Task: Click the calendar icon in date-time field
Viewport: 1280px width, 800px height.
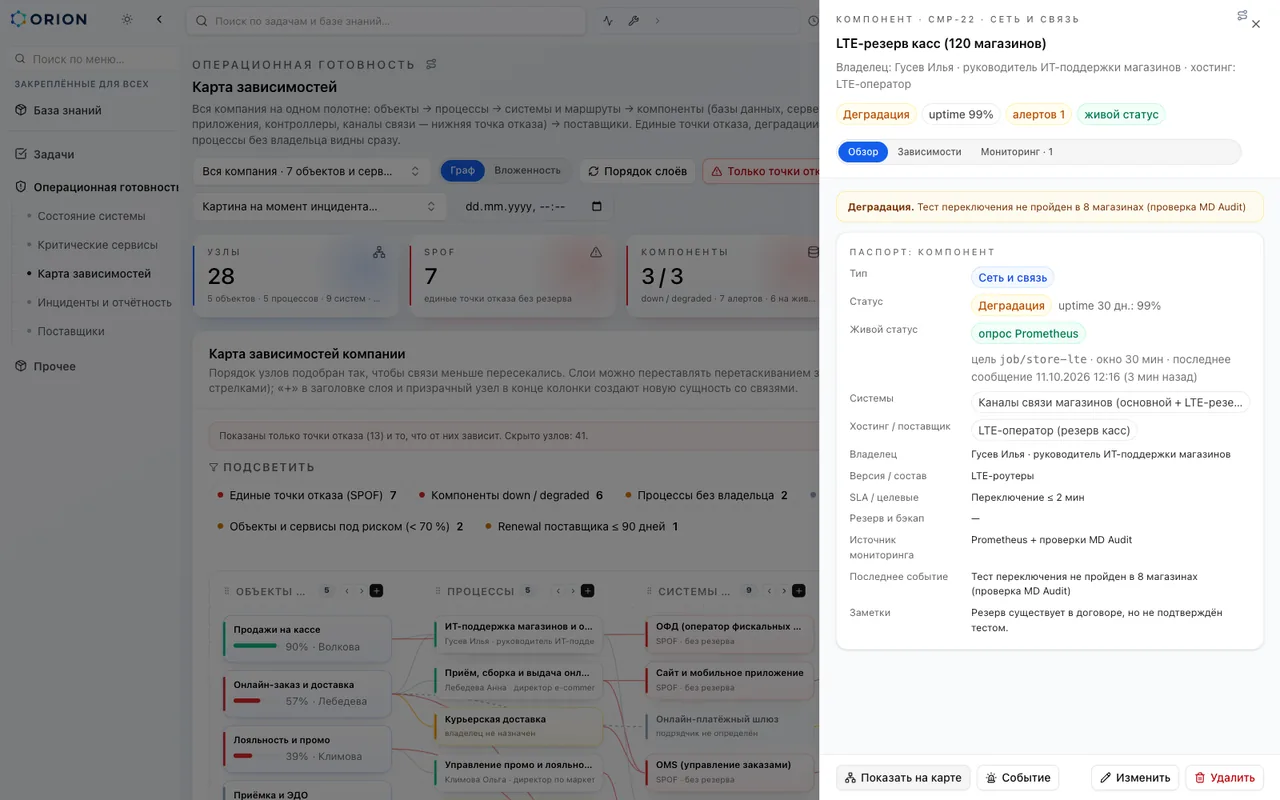Action: click(x=597, y=207)
